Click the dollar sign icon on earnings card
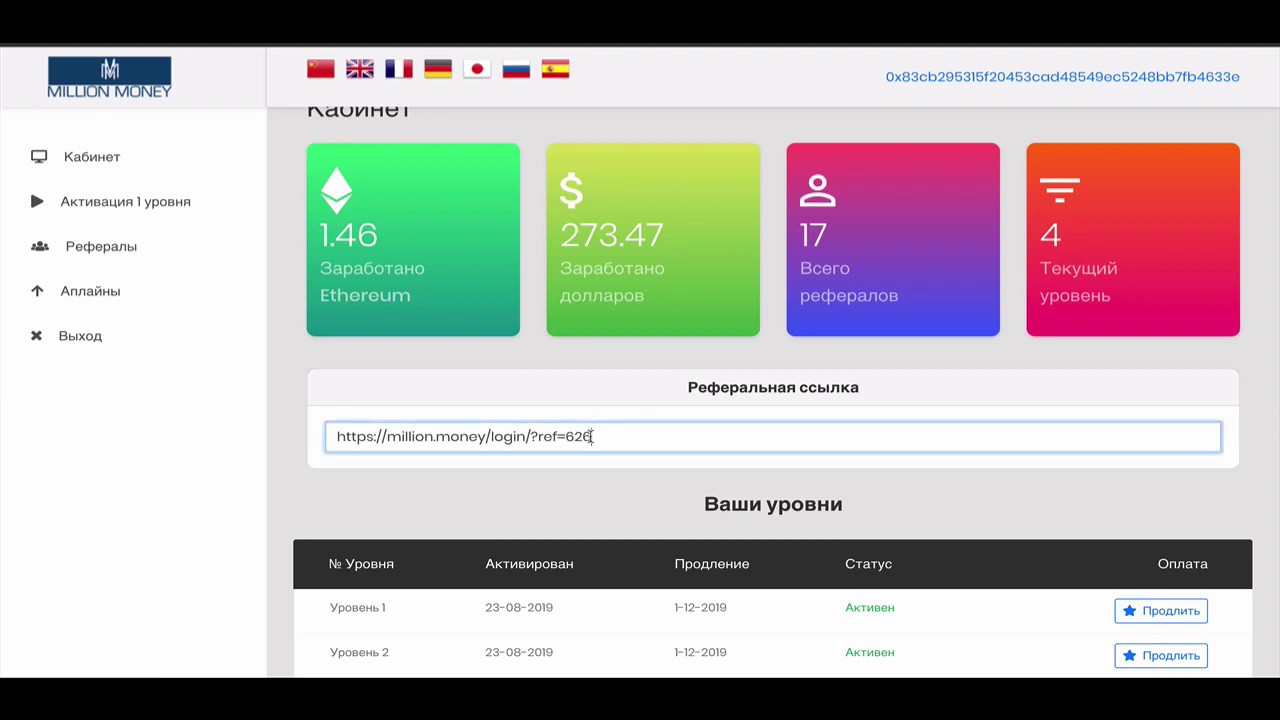The height and width of the screenshot is (720, 1280). pyautogui.click(x=571, y=190)
